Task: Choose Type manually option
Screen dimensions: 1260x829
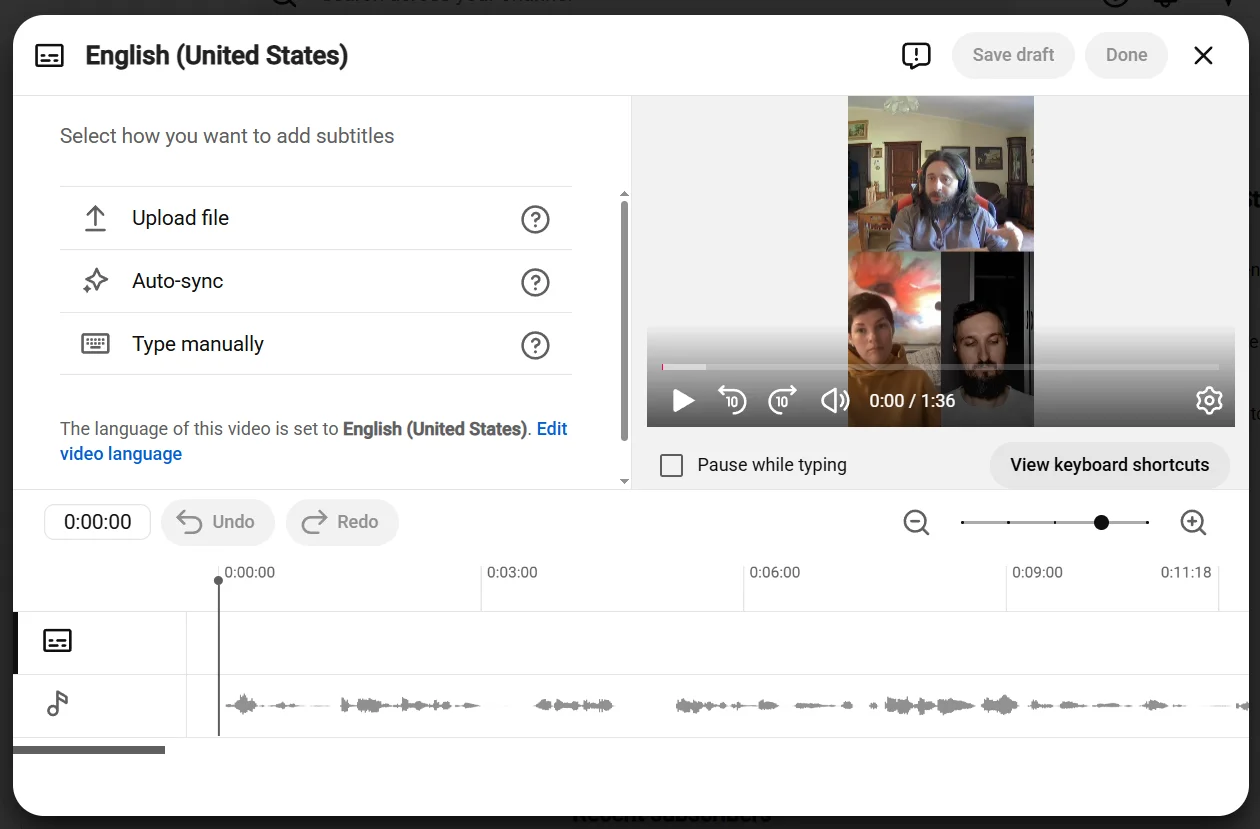Action: tap(316, 344)
